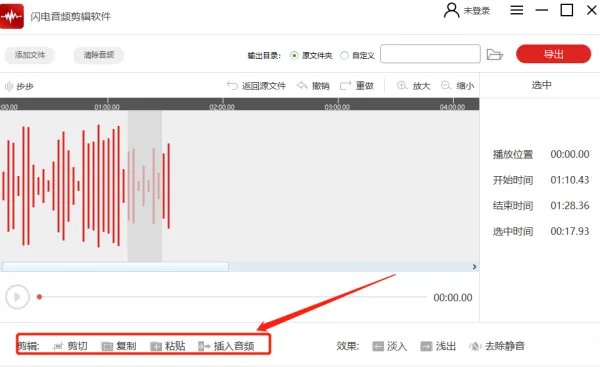The image size is (600, 367).
Task: Click the 剪切 cut icon
Action: (58, 346)
